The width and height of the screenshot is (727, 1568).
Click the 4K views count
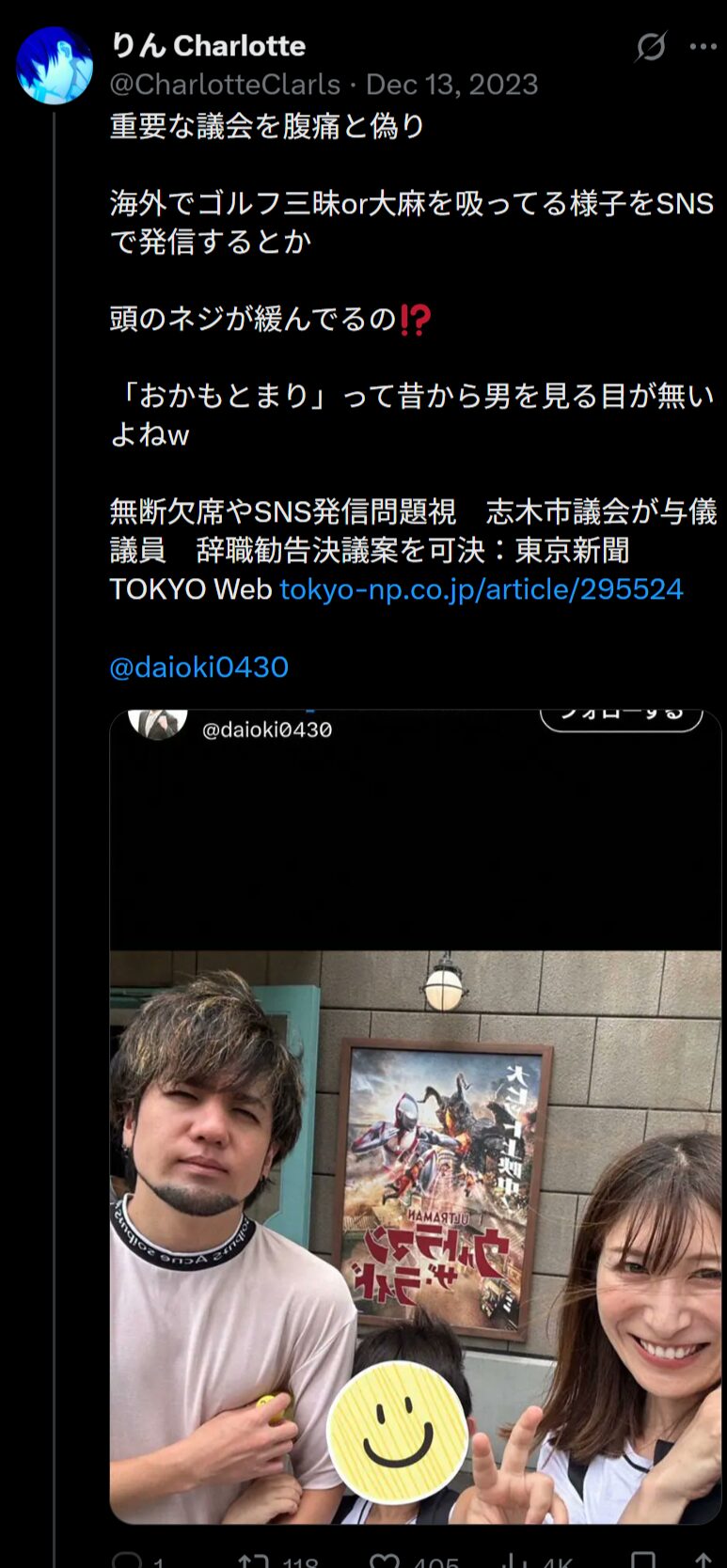coord(558,1561)
